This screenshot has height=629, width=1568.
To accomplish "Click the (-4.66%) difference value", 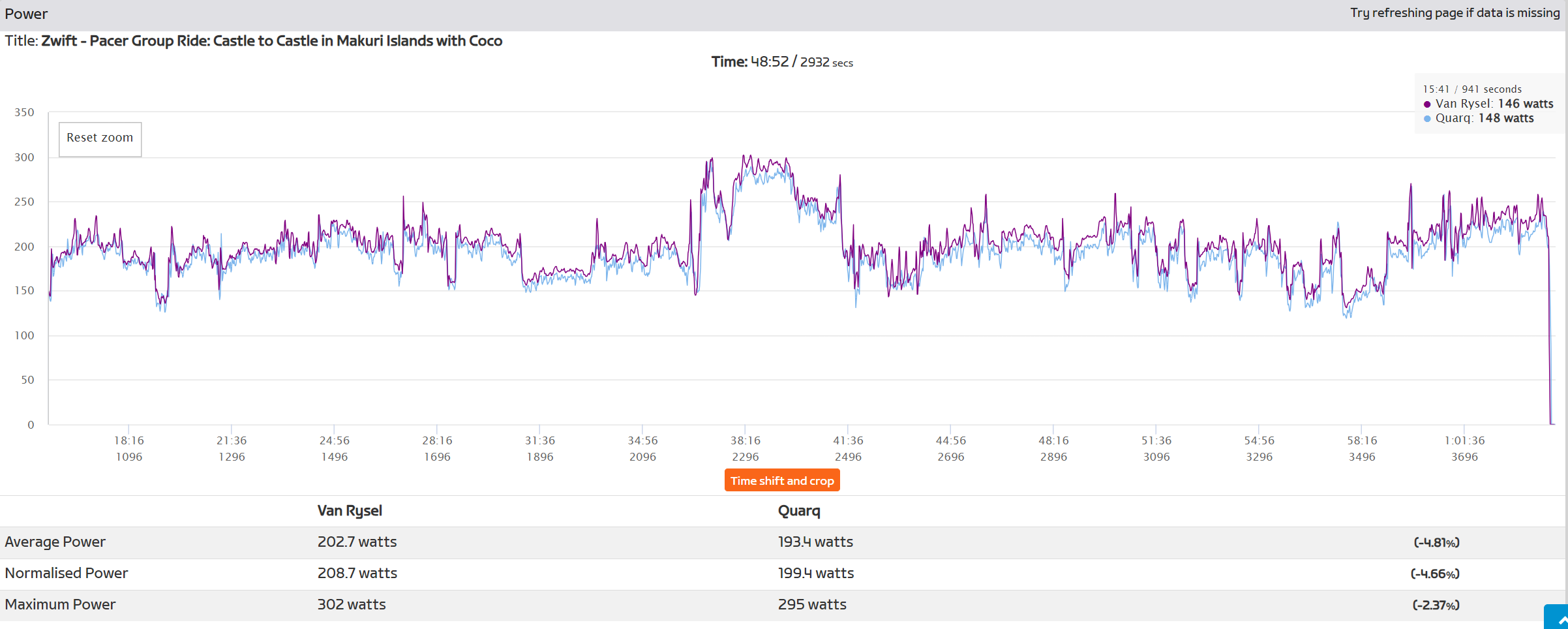I will tap(1435, 574).
